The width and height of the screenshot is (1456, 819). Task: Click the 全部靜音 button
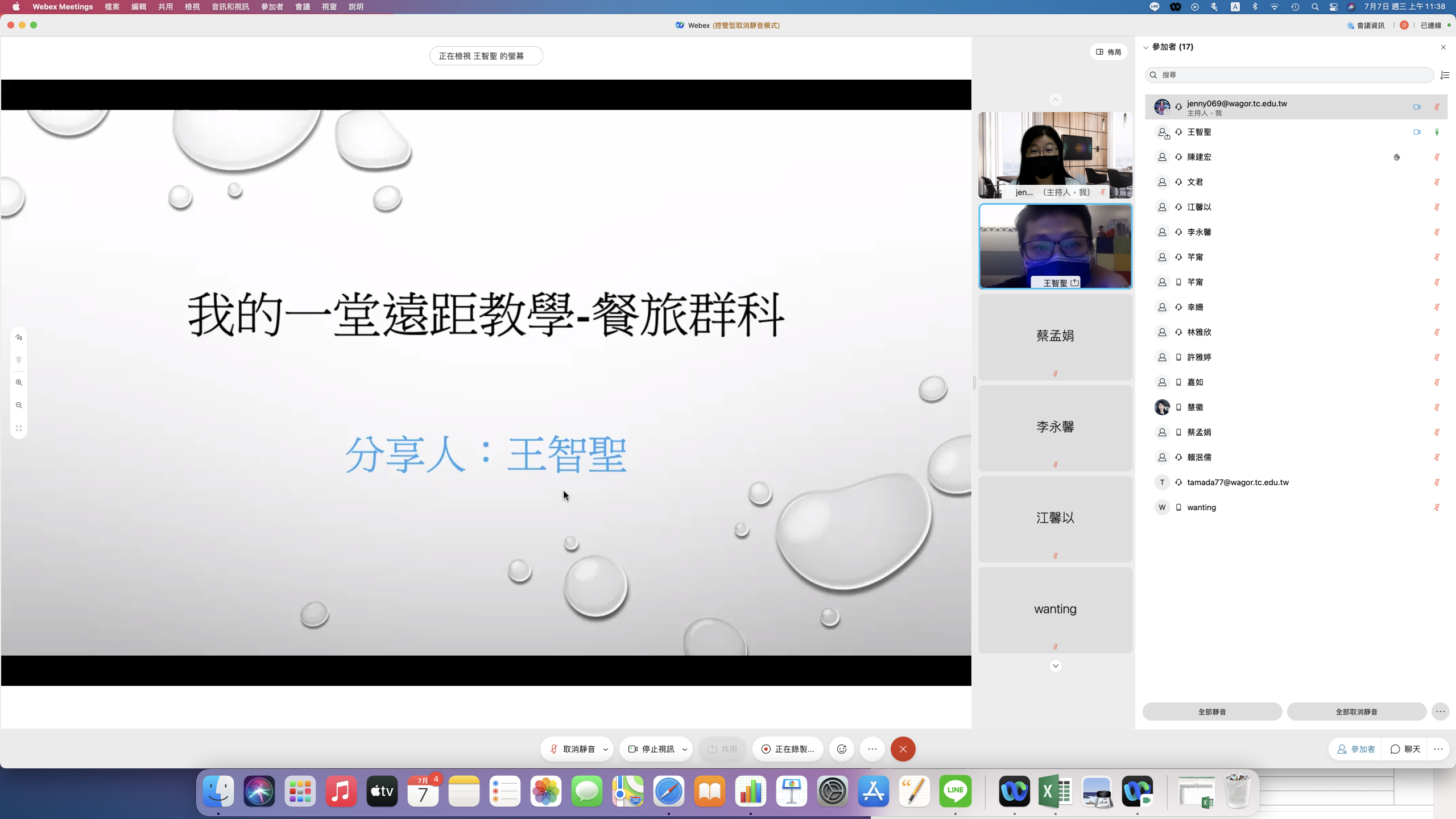click(1212, 712)
